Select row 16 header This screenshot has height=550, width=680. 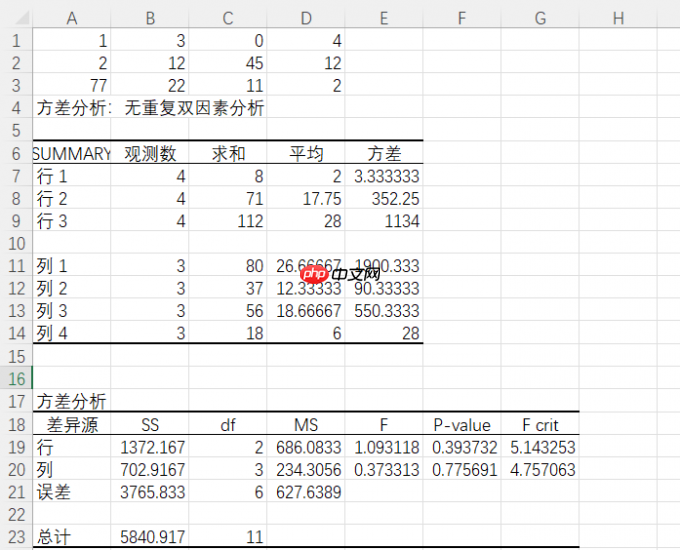16,379
